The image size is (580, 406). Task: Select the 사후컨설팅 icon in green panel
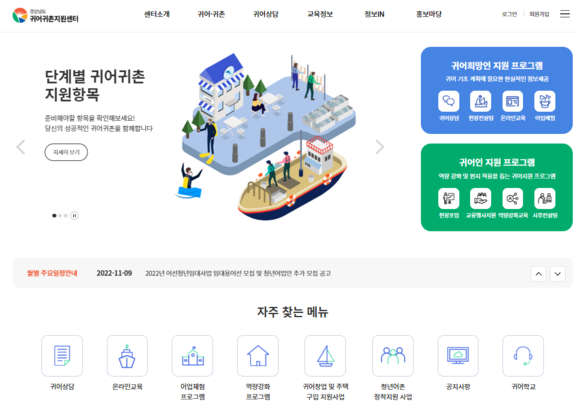[545, 199]
